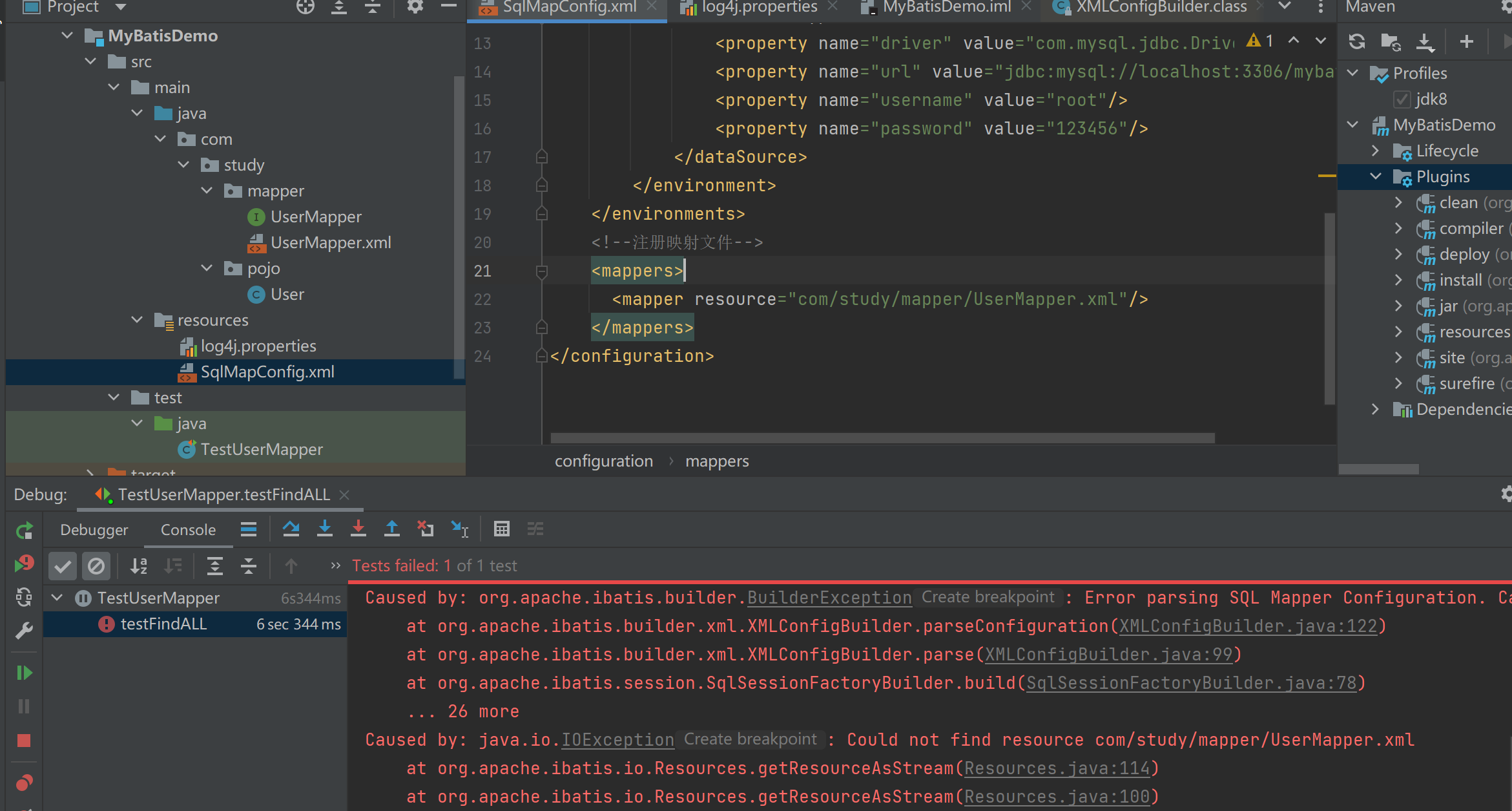Reload all Maven projects
The width and height of the screenshot is (1512, 811).
point(1357,42)
